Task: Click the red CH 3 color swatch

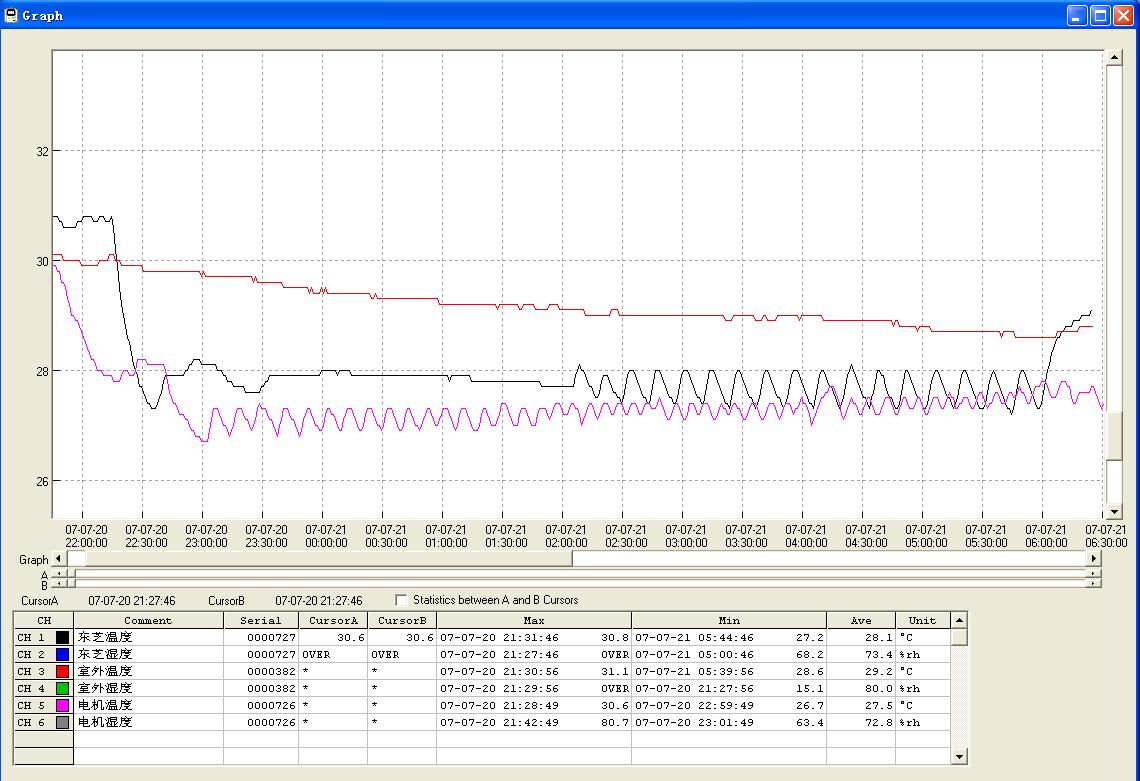Action: point(62,671)
